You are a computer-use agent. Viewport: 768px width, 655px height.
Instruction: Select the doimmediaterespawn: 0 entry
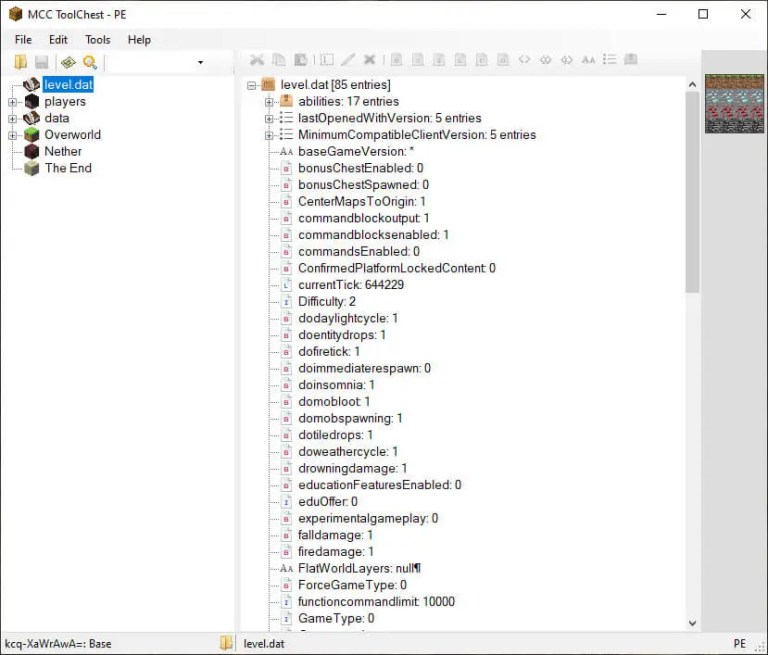coord(364,368)
